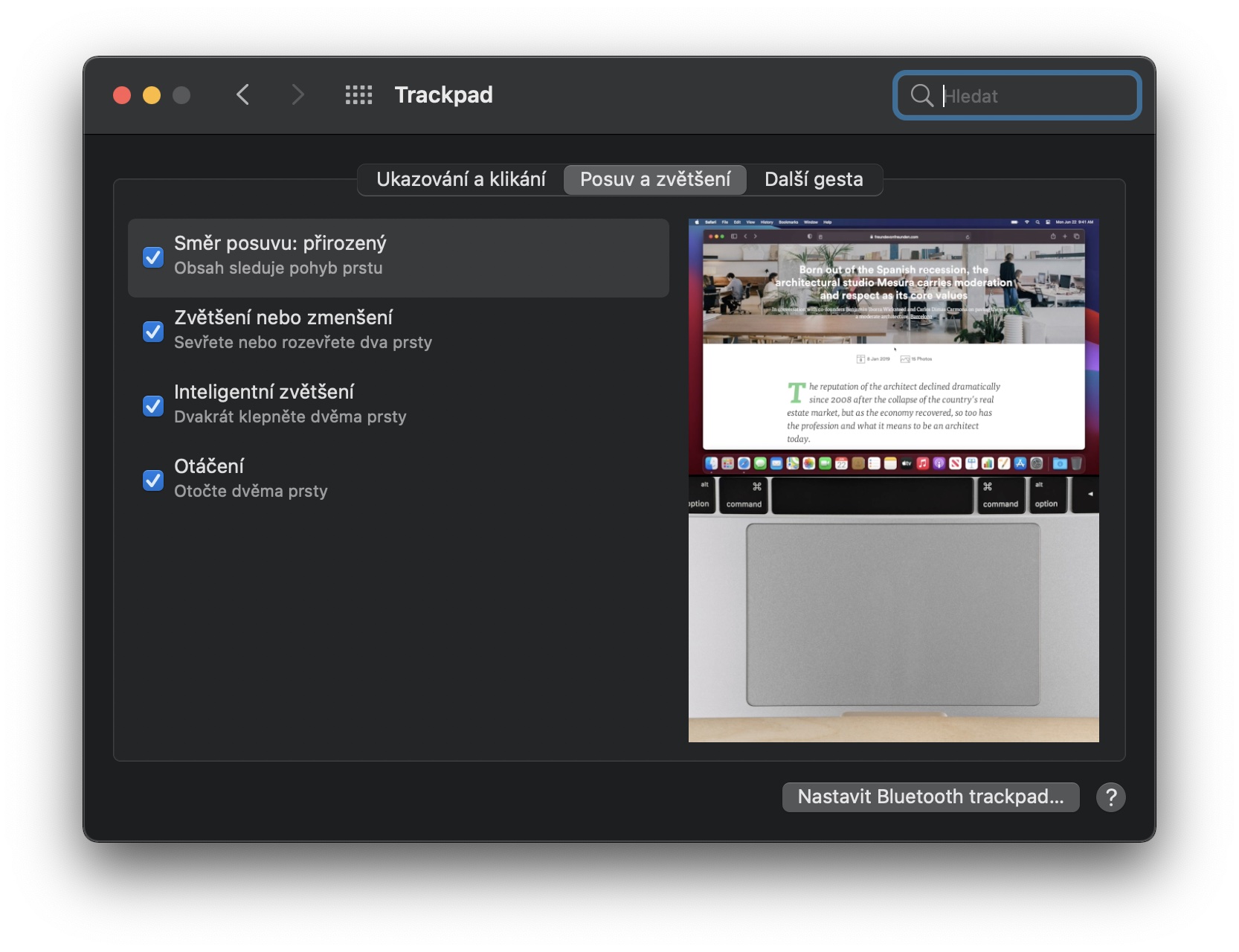Click the back navigation arrow
This screenshot has height=952, width=1239.
tap(242, 95)
